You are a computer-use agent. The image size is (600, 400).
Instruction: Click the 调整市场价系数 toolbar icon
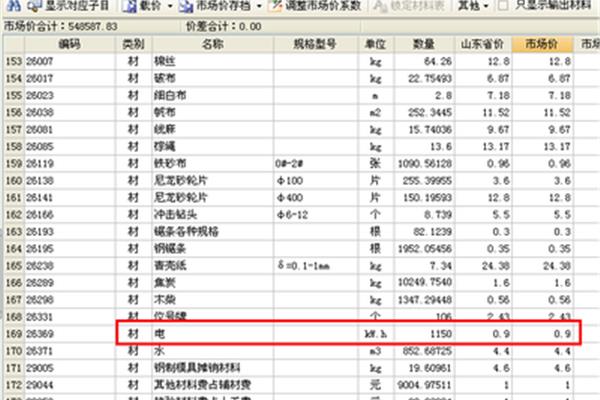(x=273, y=6)
